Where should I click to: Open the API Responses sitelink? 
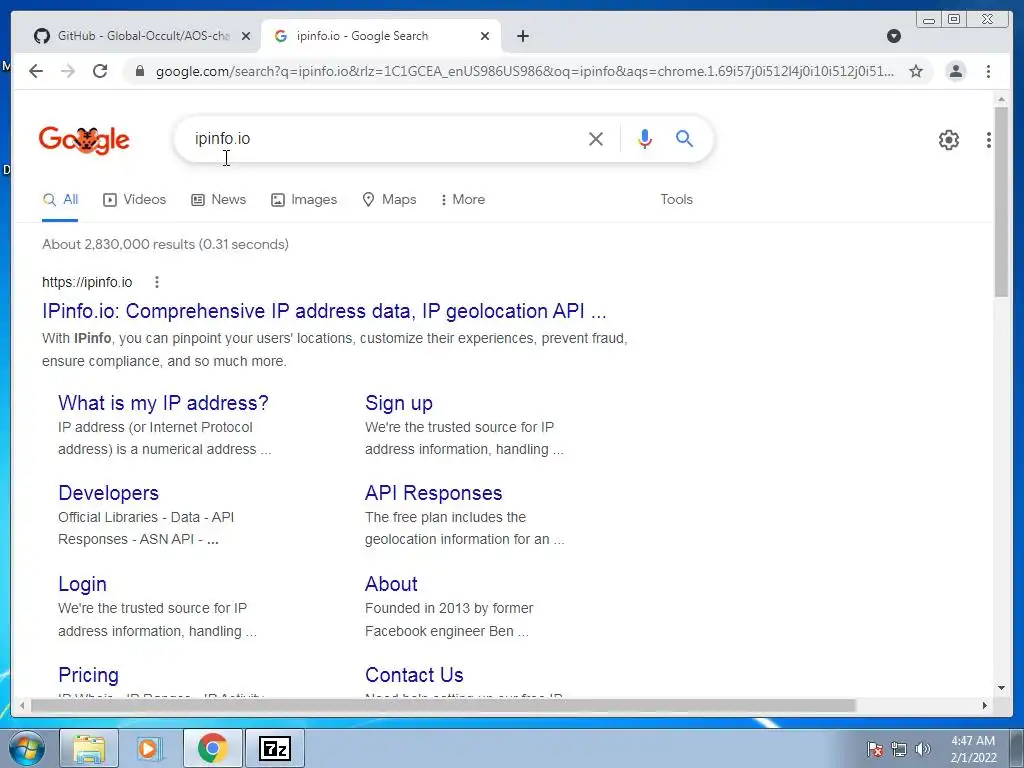coord(434,493)
